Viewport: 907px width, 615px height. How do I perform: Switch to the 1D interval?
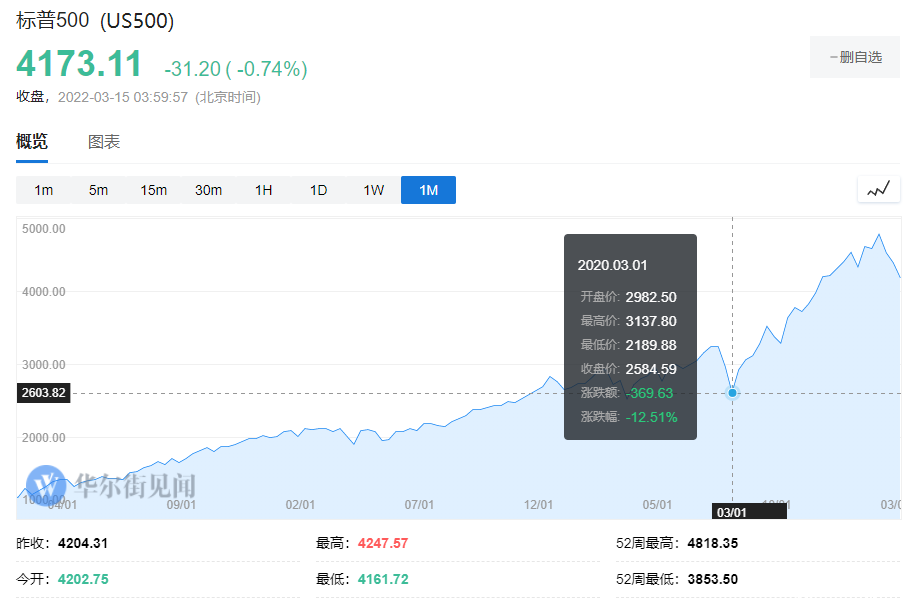point(318,190)
